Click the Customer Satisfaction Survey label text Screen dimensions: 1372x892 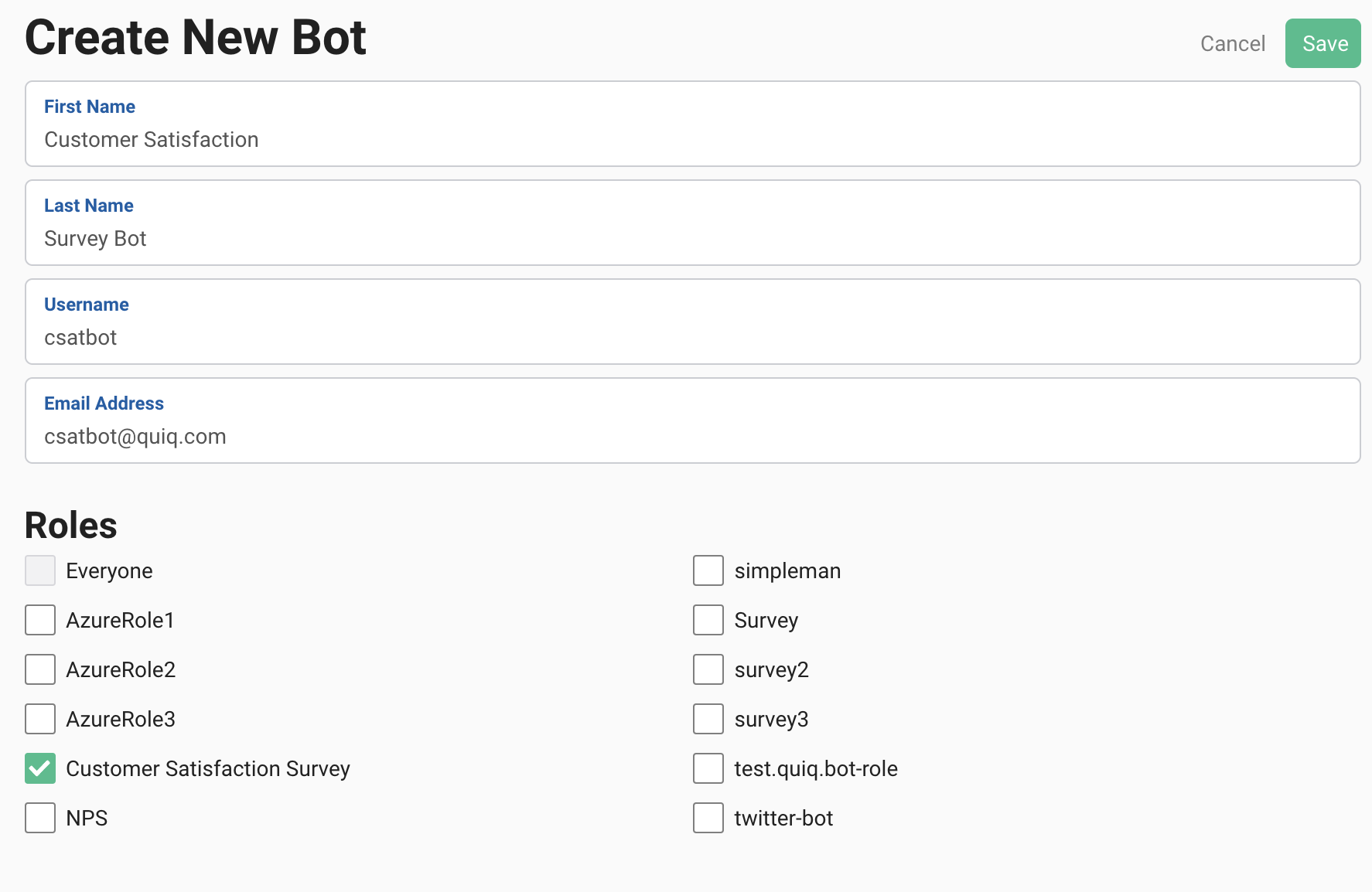pos(208,768)
